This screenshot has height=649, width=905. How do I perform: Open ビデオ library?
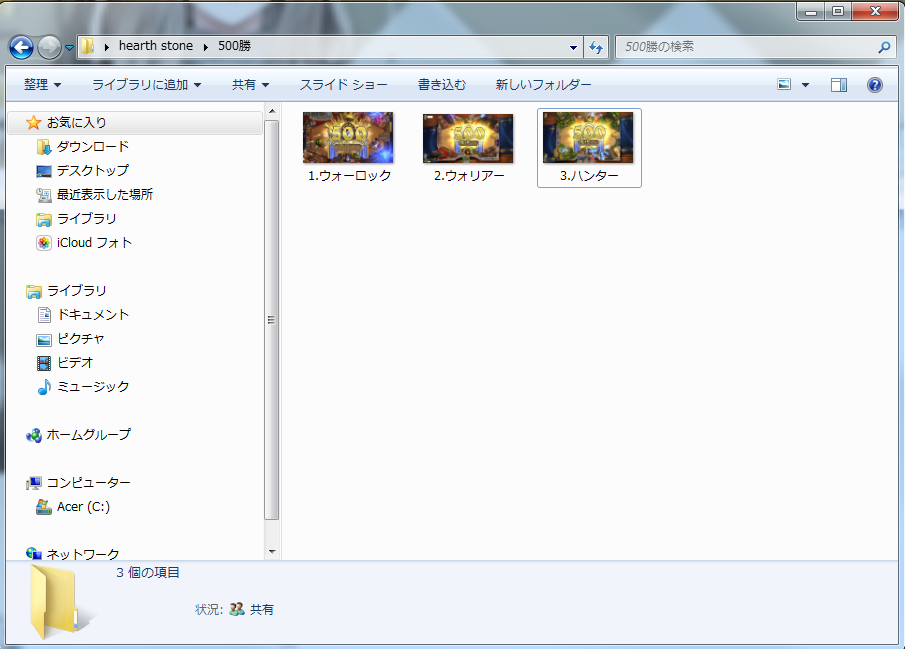tap(75, 363)
